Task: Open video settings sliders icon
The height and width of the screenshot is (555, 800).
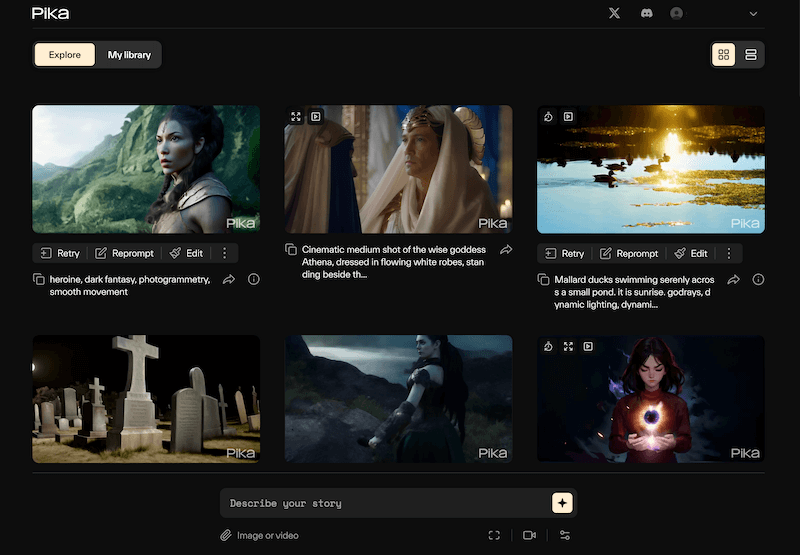Action: [565, 535]
